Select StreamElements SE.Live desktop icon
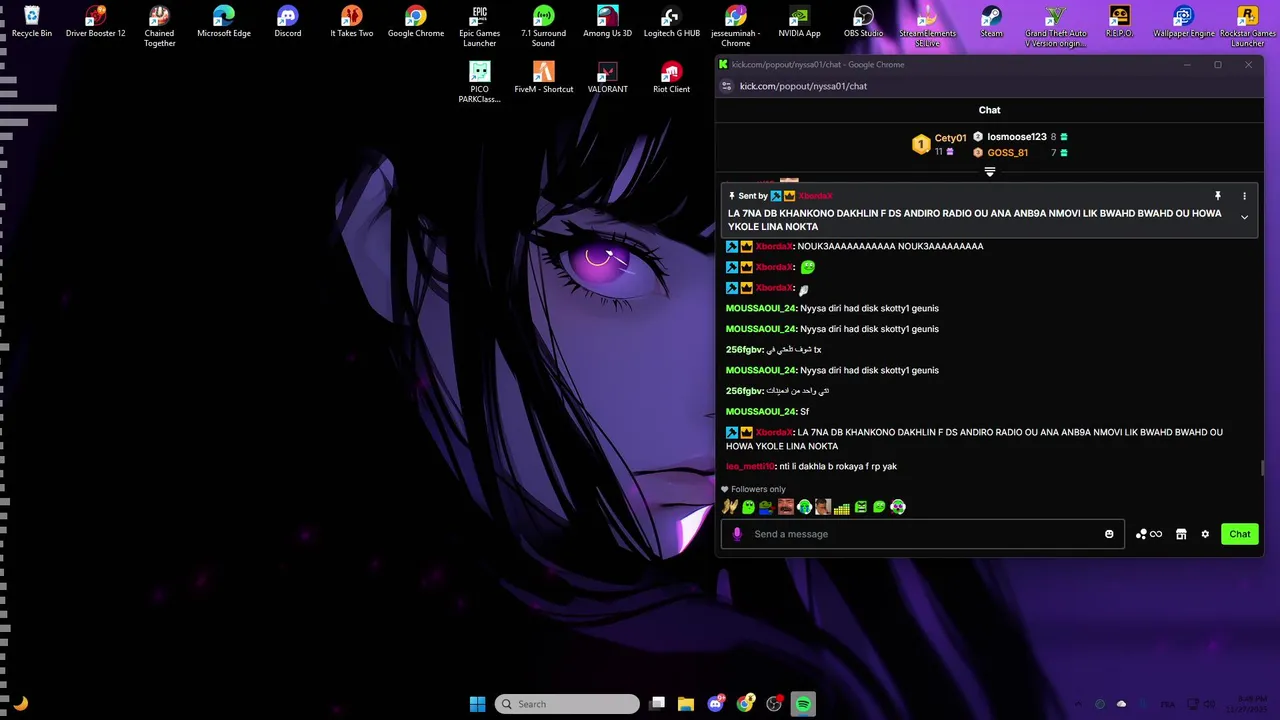 928,26
